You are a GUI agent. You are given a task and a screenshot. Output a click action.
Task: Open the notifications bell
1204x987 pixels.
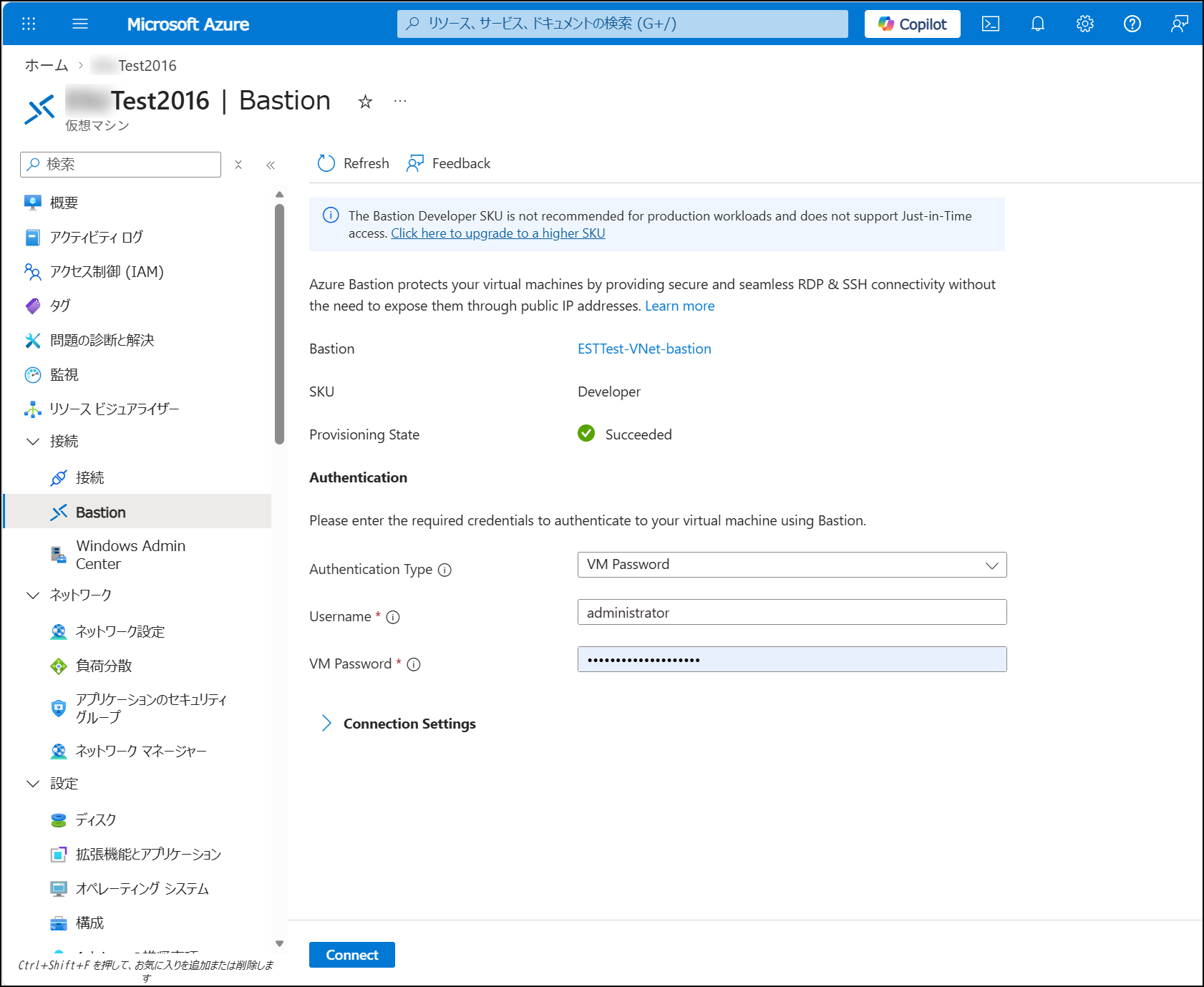[1038, 24]
